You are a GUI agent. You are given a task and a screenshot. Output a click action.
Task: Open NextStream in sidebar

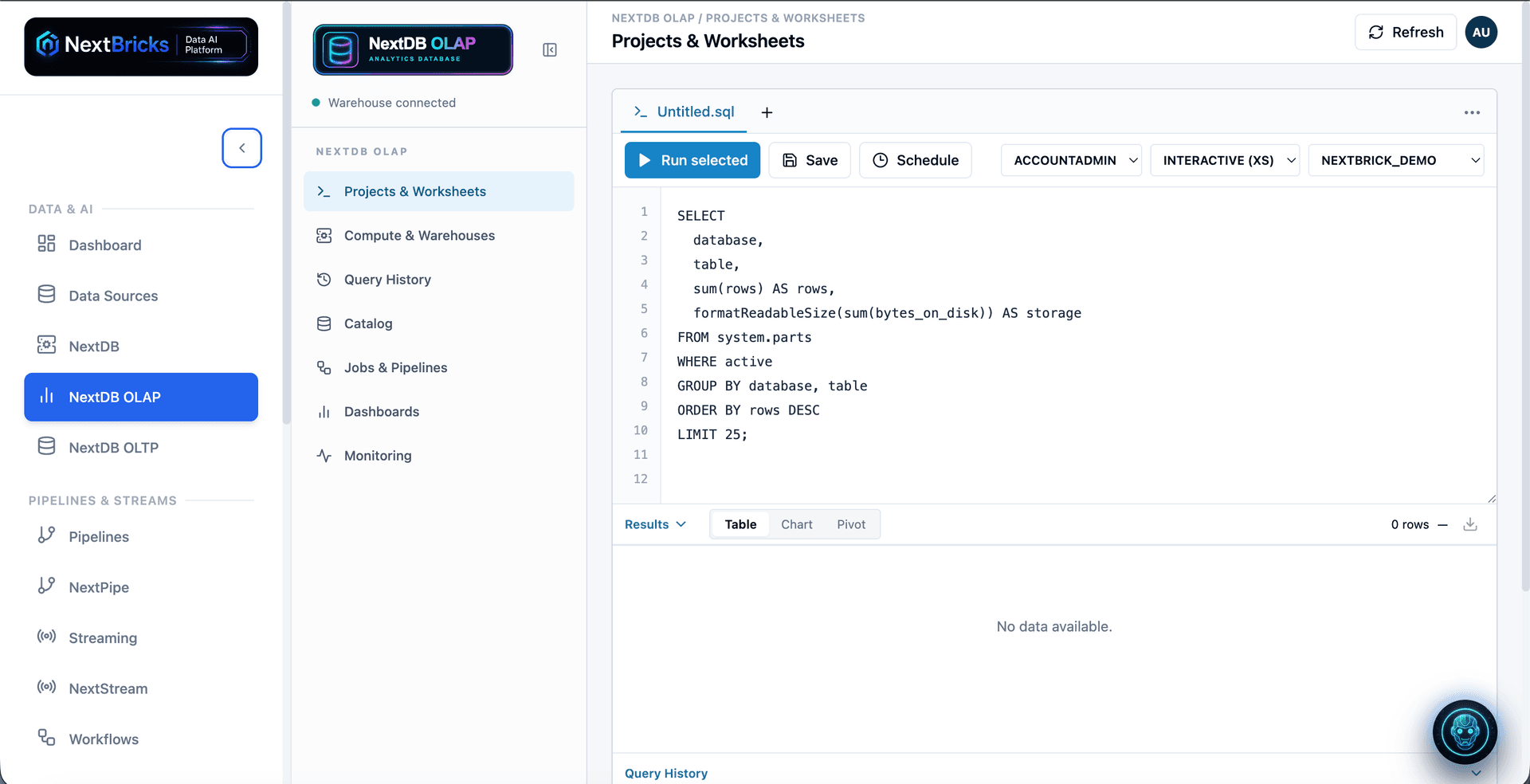pos(141,688)
